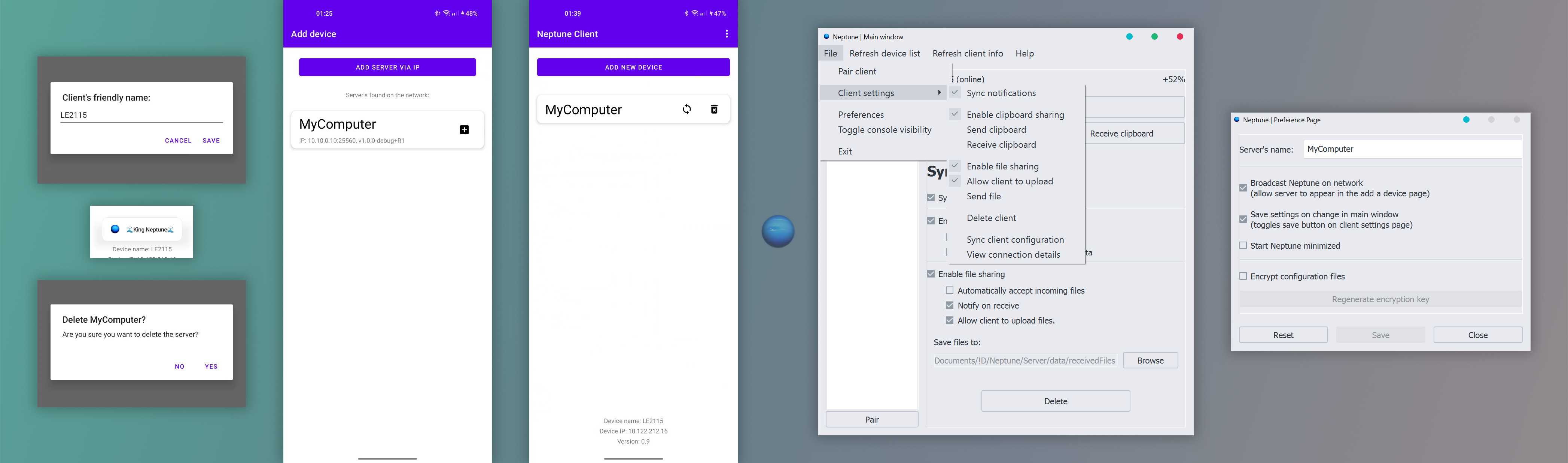The height and width of the screenshot is (463, 1568).
Task: Click the green circle button in the Main window title bar
Action: coord(1154,37)
